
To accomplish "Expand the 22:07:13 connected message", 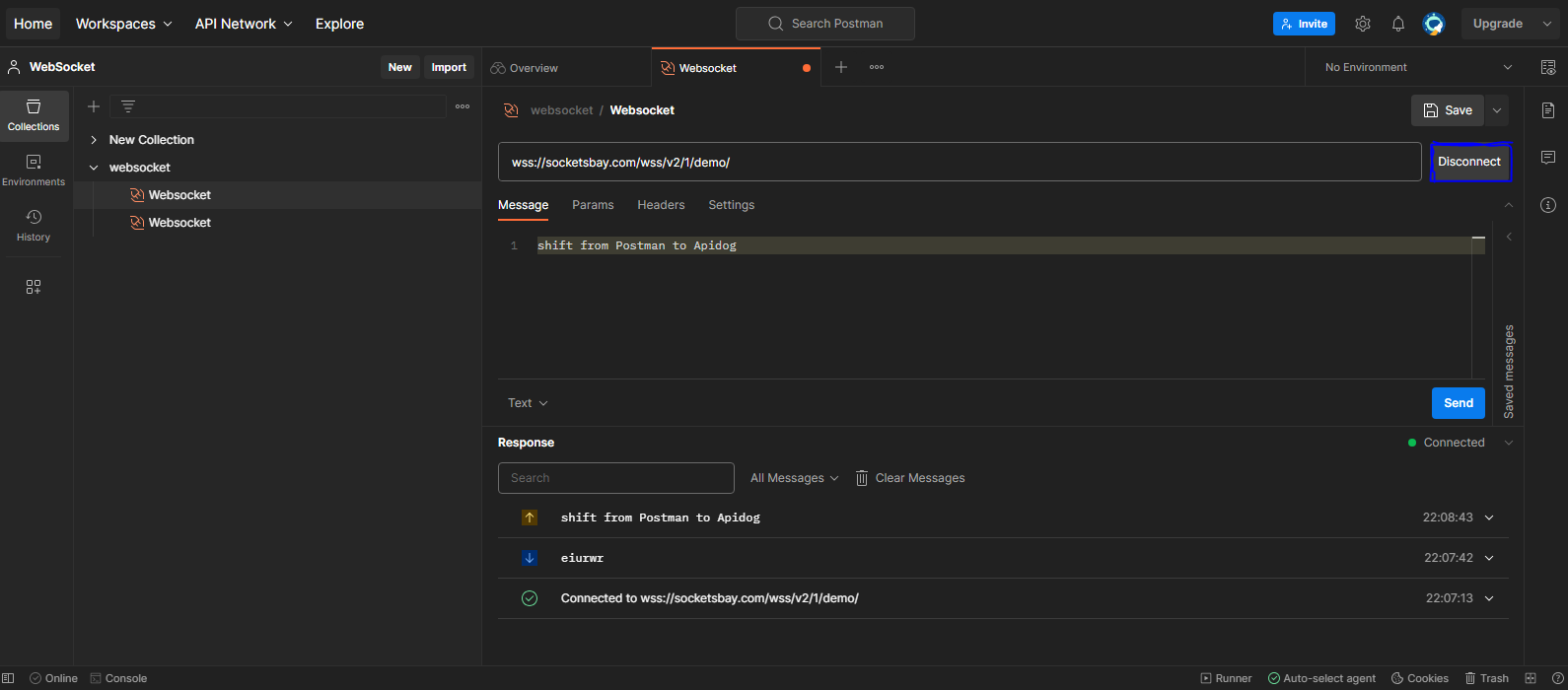I will click(x=1489, y=598).
